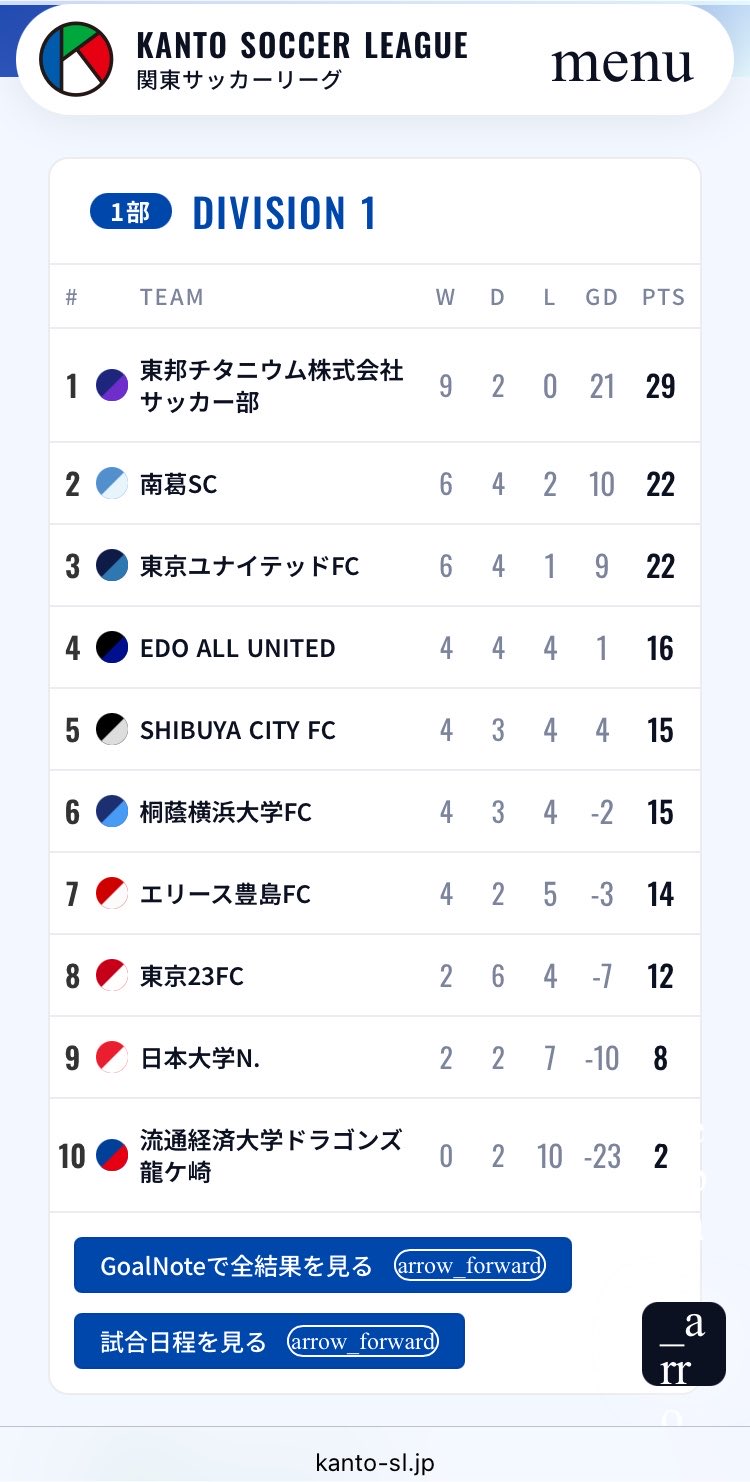Image resolution: width=750 pixels, height=1482 pixels.
Task: Click the EDO ALL UNITED team icon
Action: [112, 648]
